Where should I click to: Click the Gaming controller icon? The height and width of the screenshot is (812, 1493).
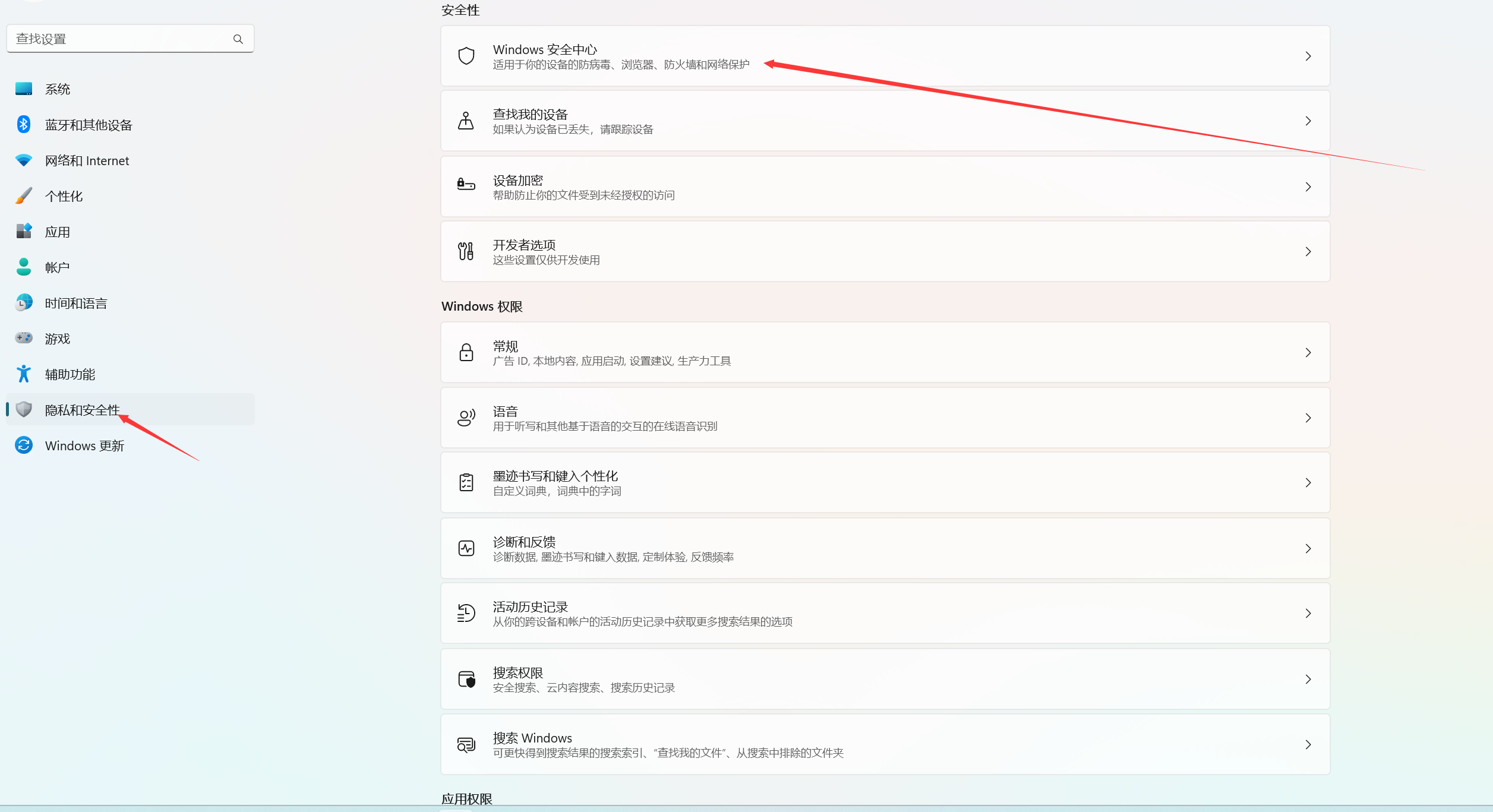tap(24, 338)
